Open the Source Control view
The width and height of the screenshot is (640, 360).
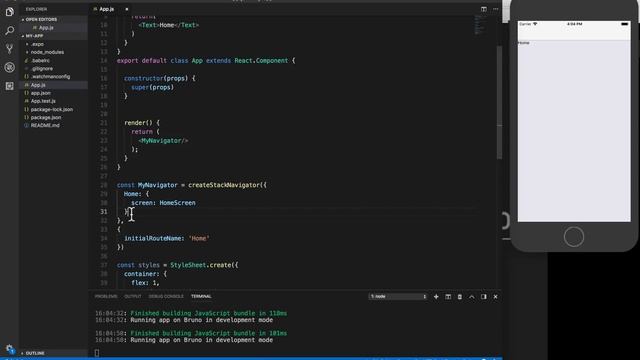[9, 49]
